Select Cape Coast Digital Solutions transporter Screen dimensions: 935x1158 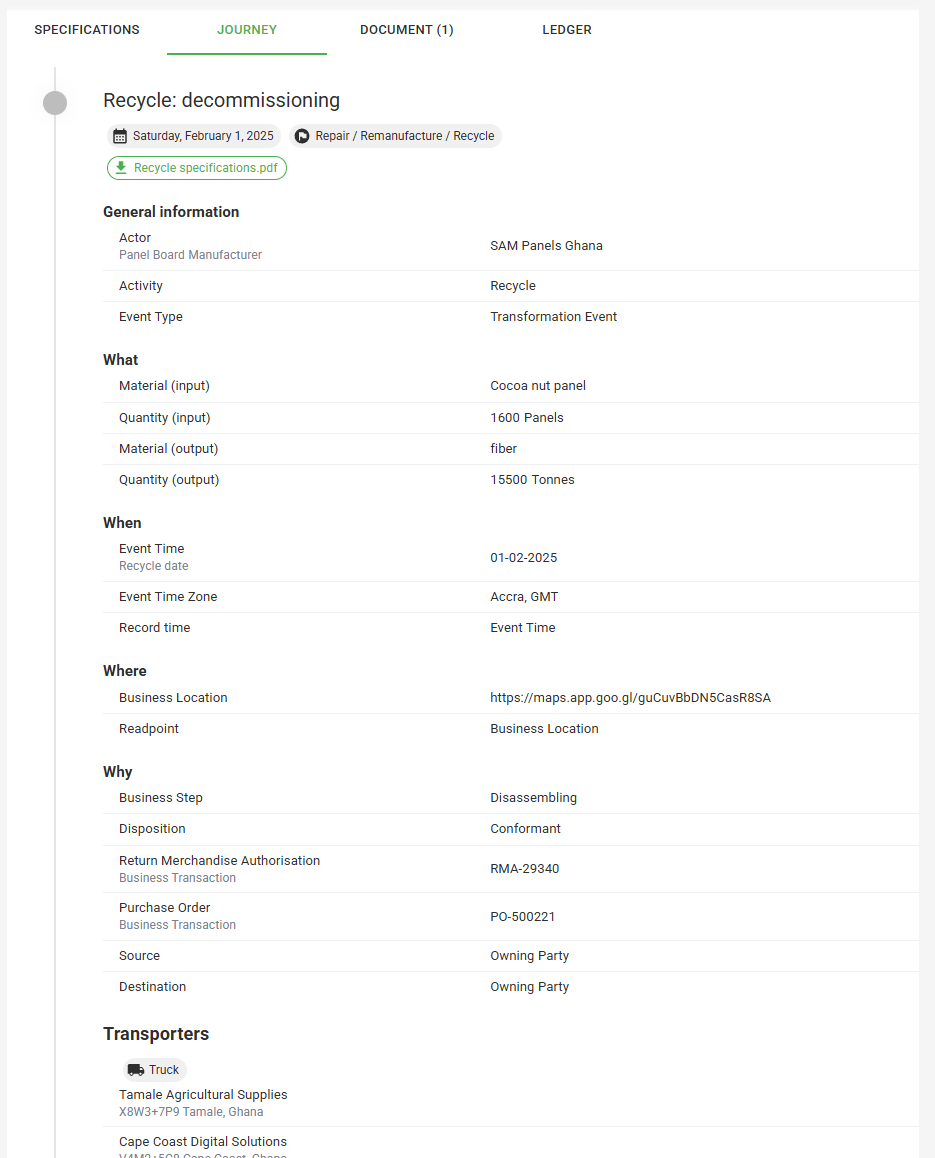pos(203,1142)
